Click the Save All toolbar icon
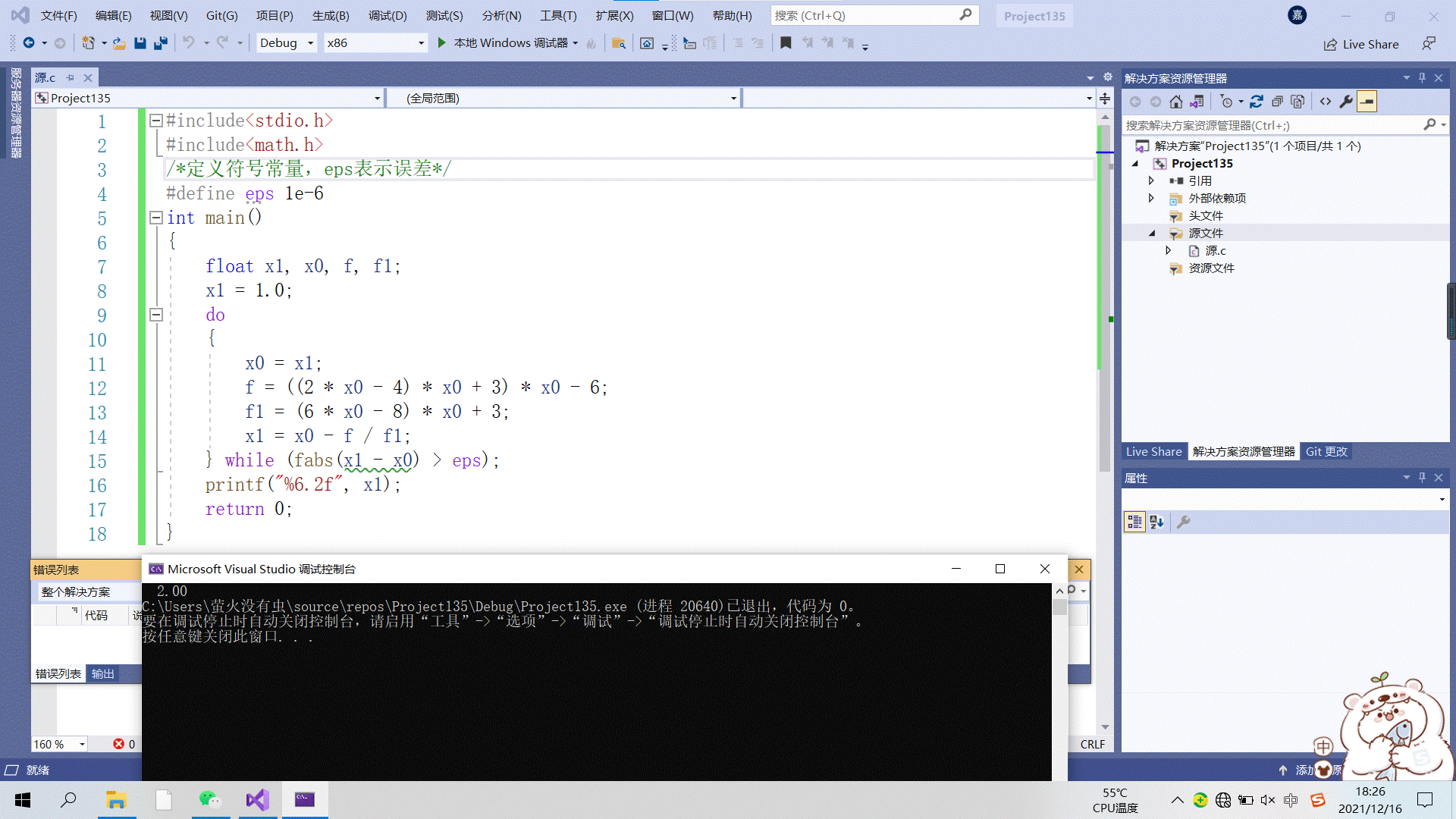Viewport: 1456px width, 819px height. tap(160, 43)
